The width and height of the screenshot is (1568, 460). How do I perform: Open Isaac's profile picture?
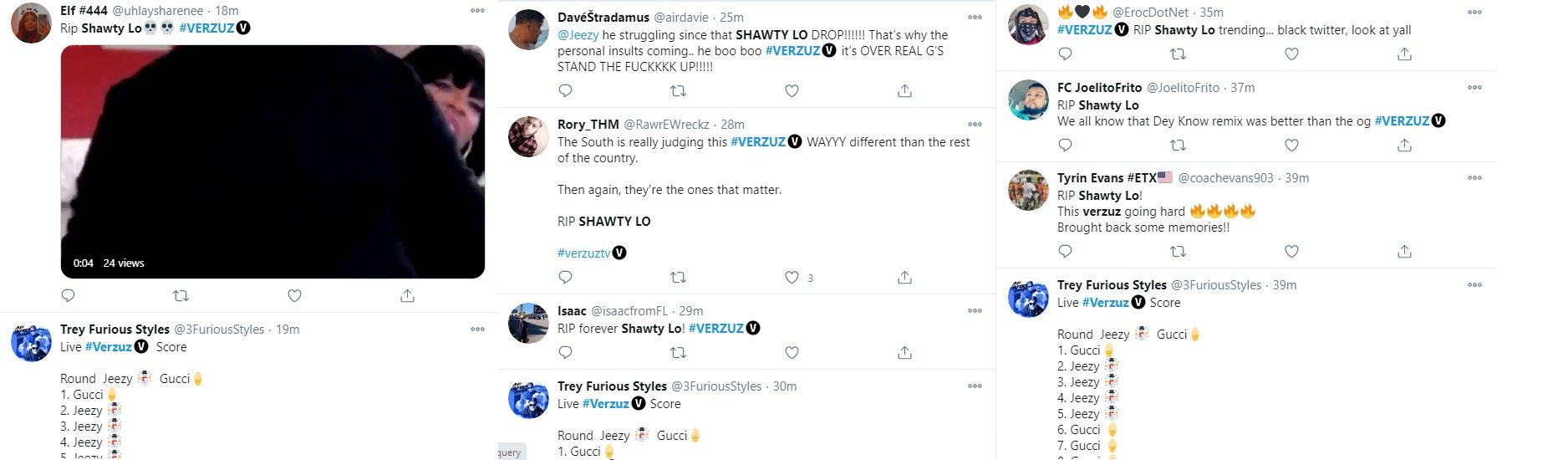[x=528, y=324]
